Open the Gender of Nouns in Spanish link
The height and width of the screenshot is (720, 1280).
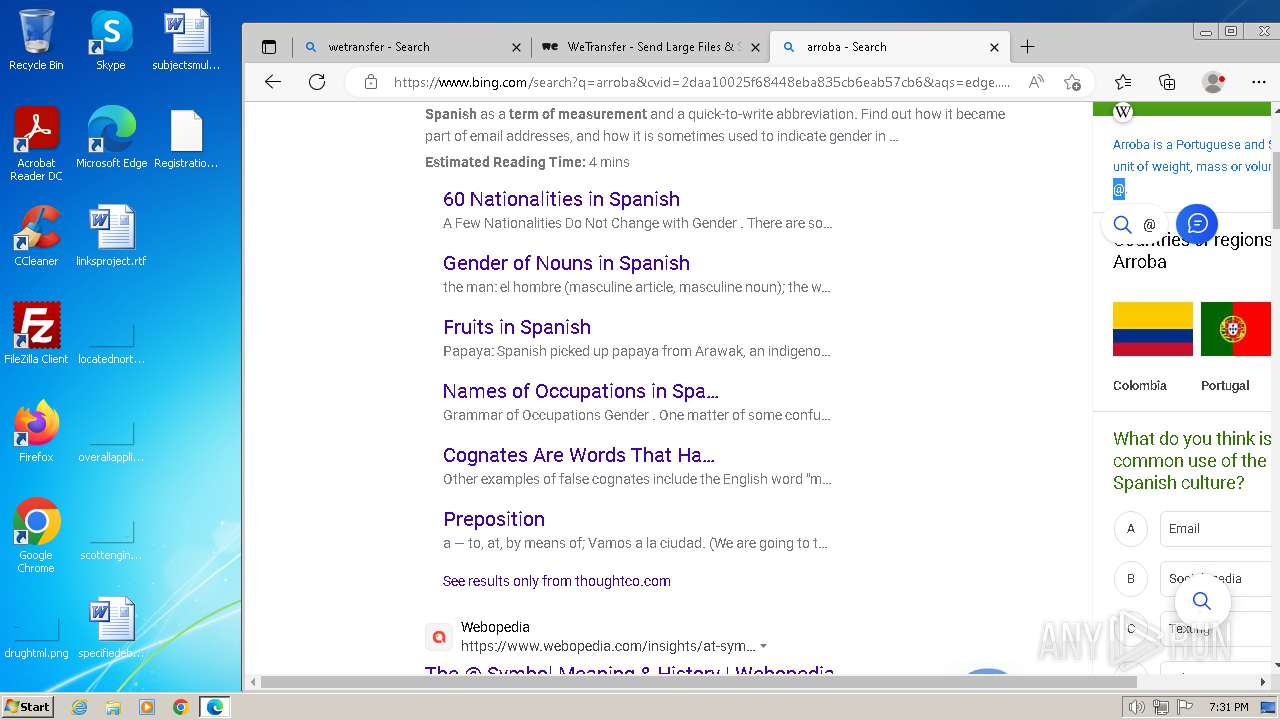tap(566, 263)
